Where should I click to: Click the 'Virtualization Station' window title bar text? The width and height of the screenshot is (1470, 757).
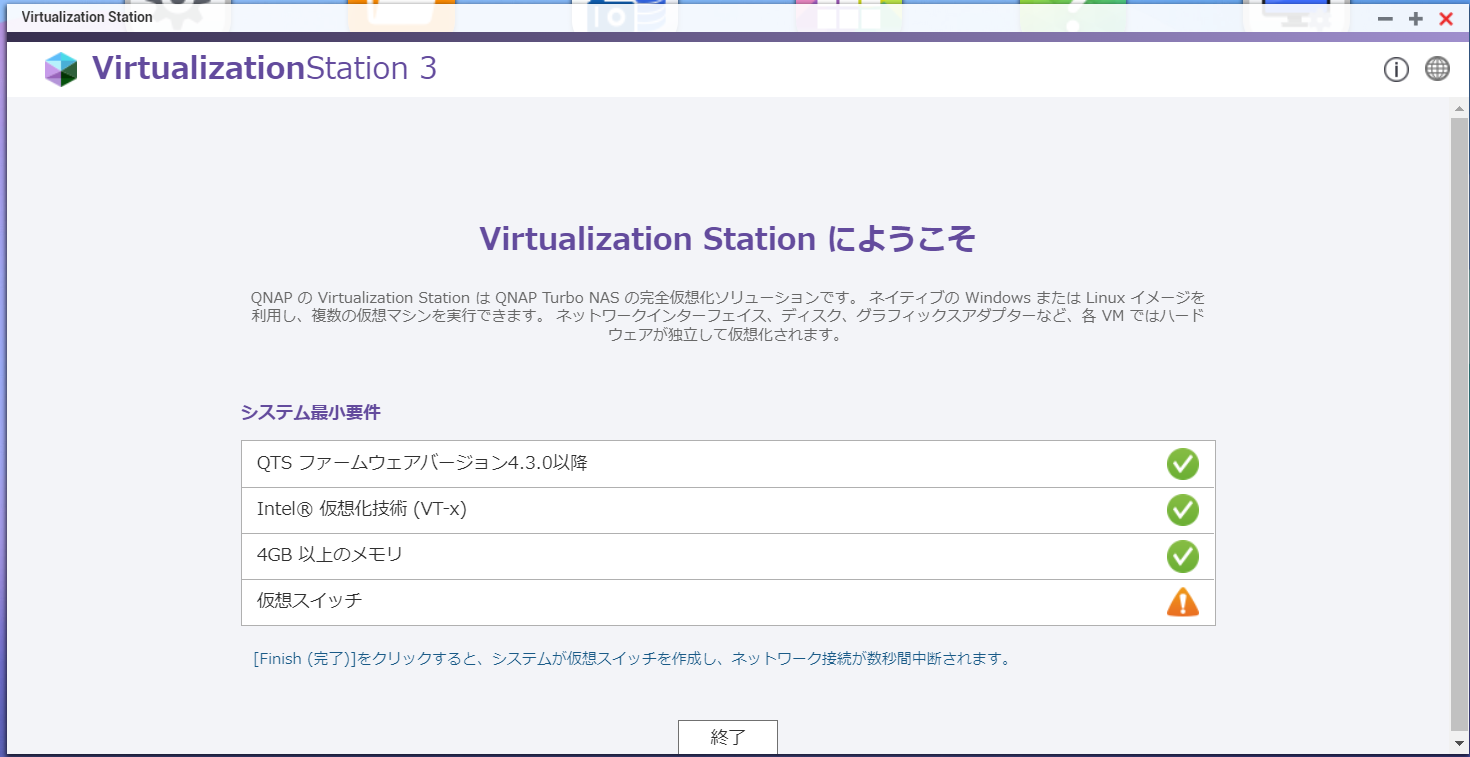click(x=87, y=17)
